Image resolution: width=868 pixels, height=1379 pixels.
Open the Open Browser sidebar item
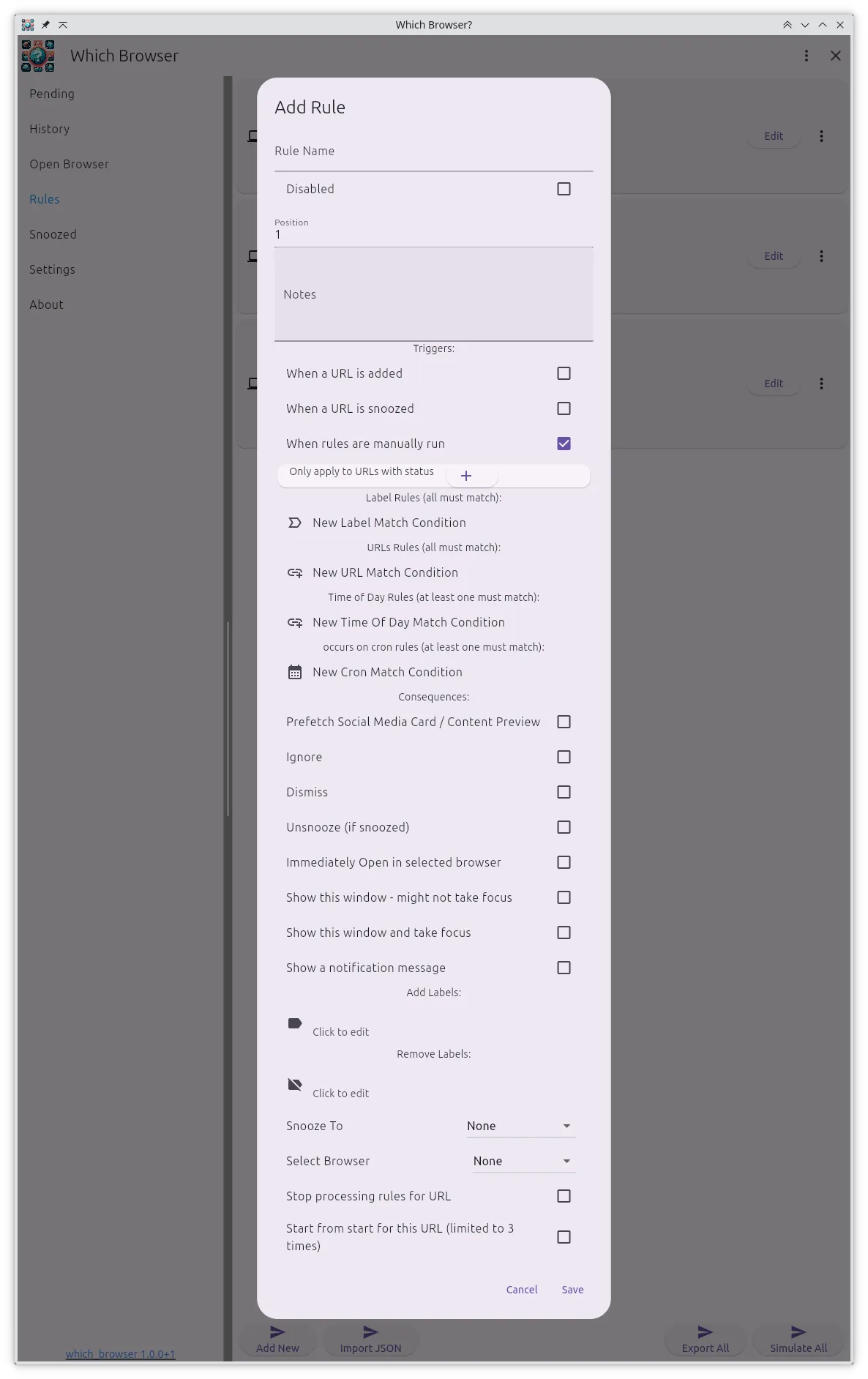70,164
